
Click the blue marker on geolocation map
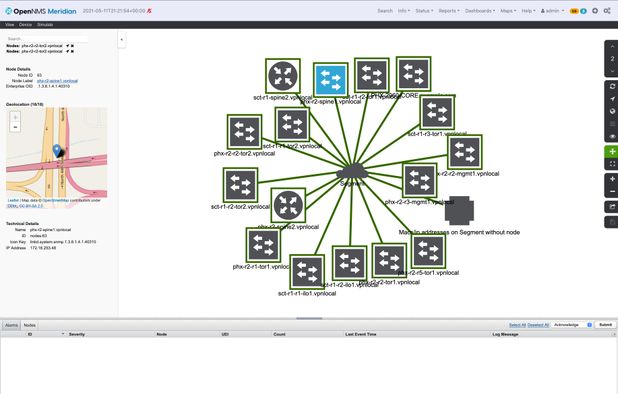click(x=57, y=150)
